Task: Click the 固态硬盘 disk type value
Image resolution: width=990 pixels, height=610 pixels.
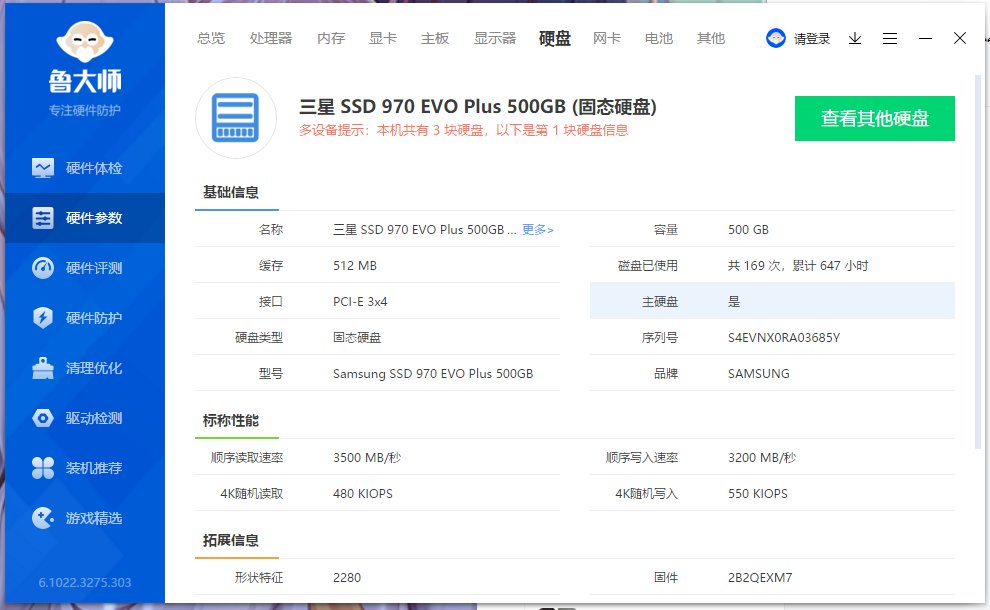Action: point(357,338)
